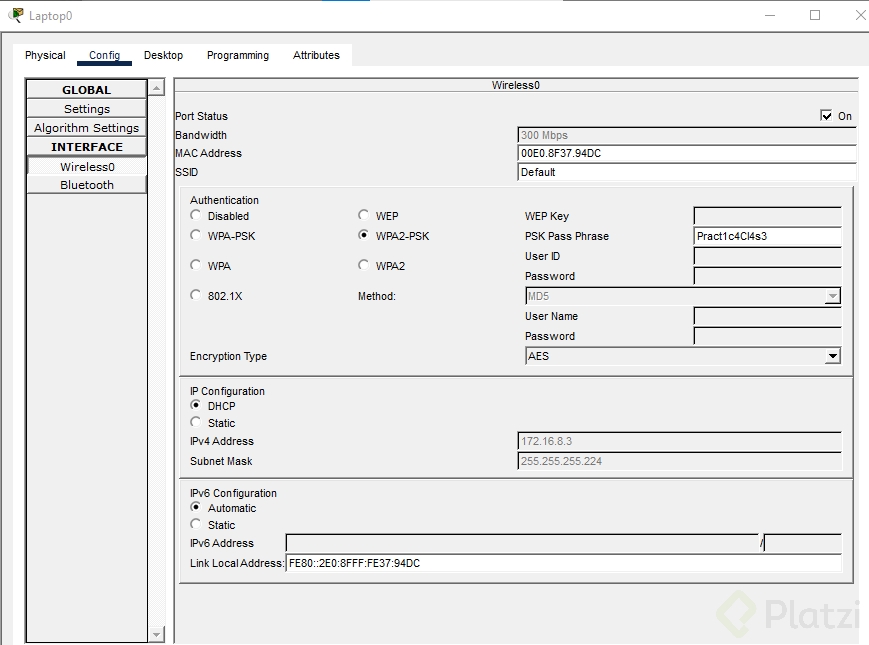This screenshot has width=869, height=645.
Task: Select Disabled authentication option
Action: (196, 216)
